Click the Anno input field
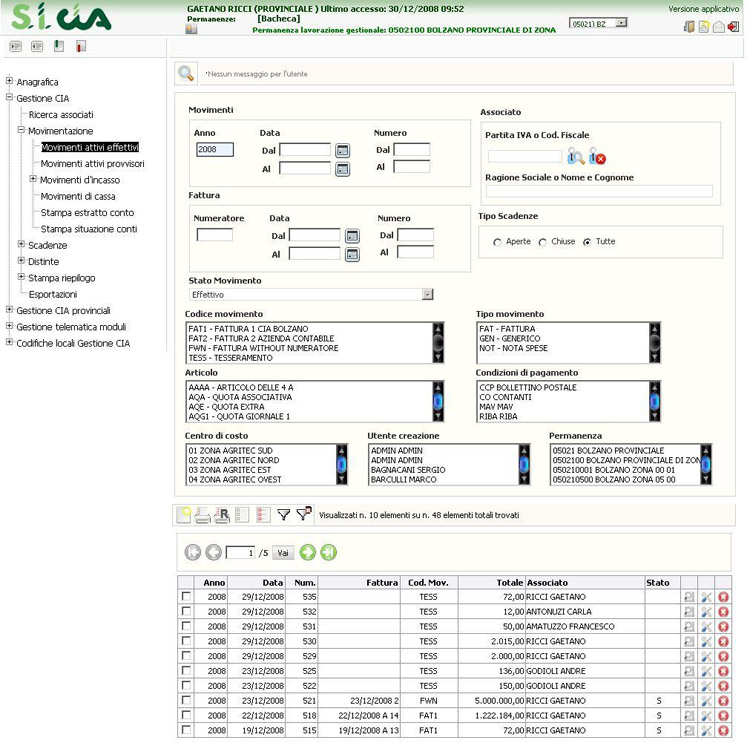The width and height of the screenshot is (750, 743). coord(215,149)
